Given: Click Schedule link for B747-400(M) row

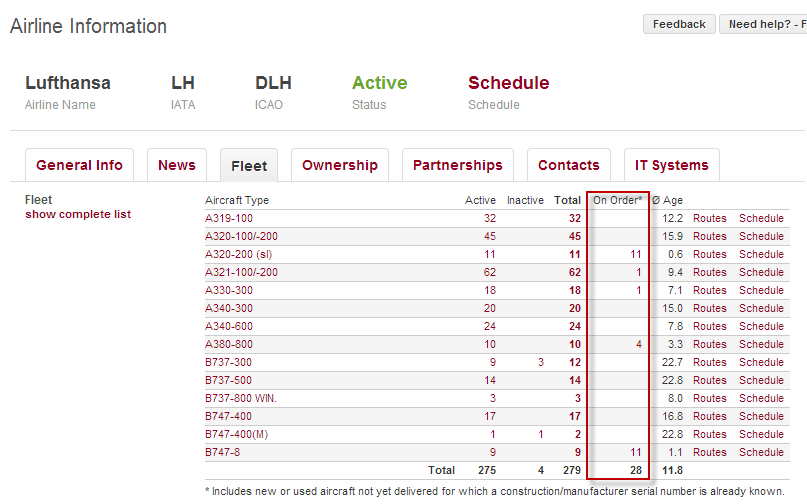Looking at the screenshot, I should point(761,434).
